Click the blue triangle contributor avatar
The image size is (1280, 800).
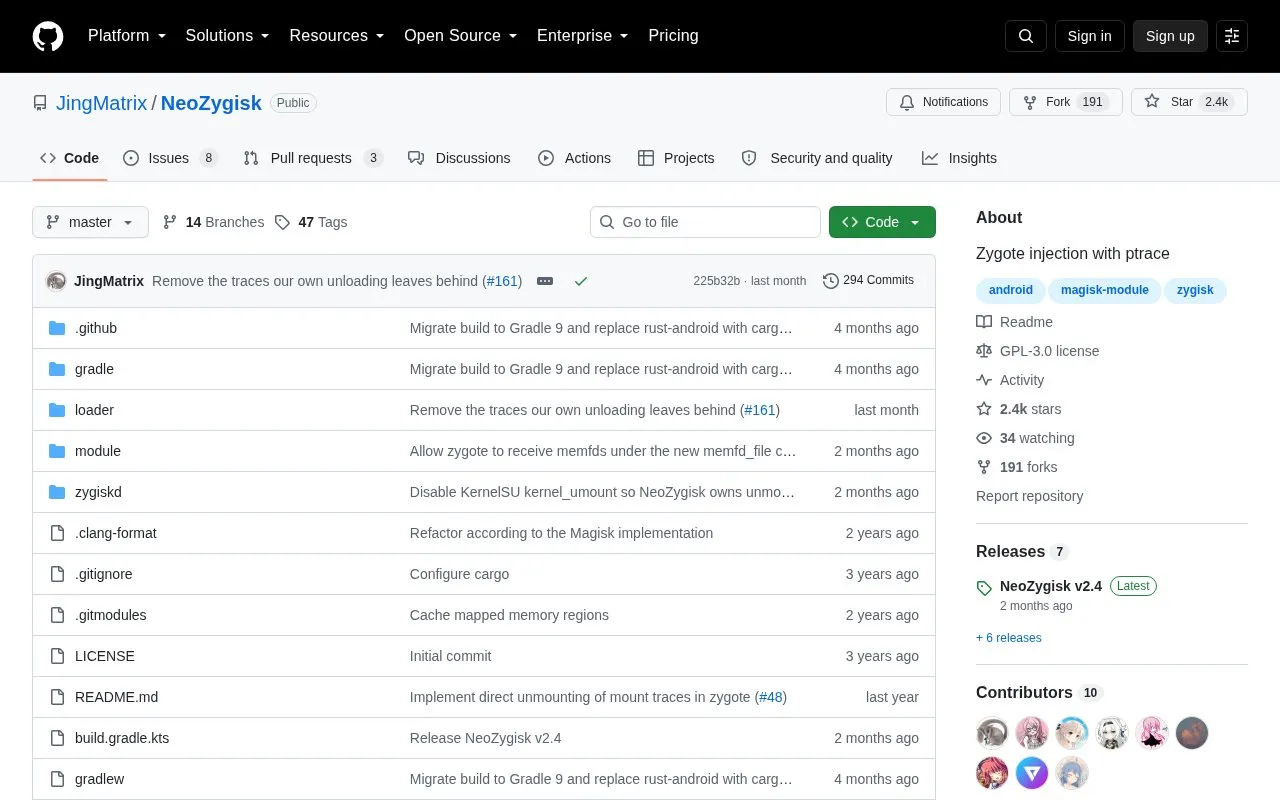[1032, 773]
